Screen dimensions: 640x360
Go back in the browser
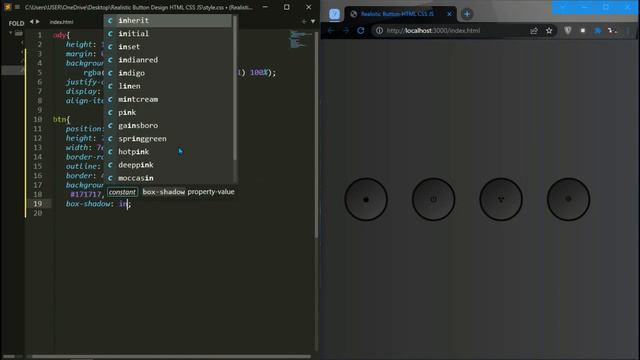[331, 31]
